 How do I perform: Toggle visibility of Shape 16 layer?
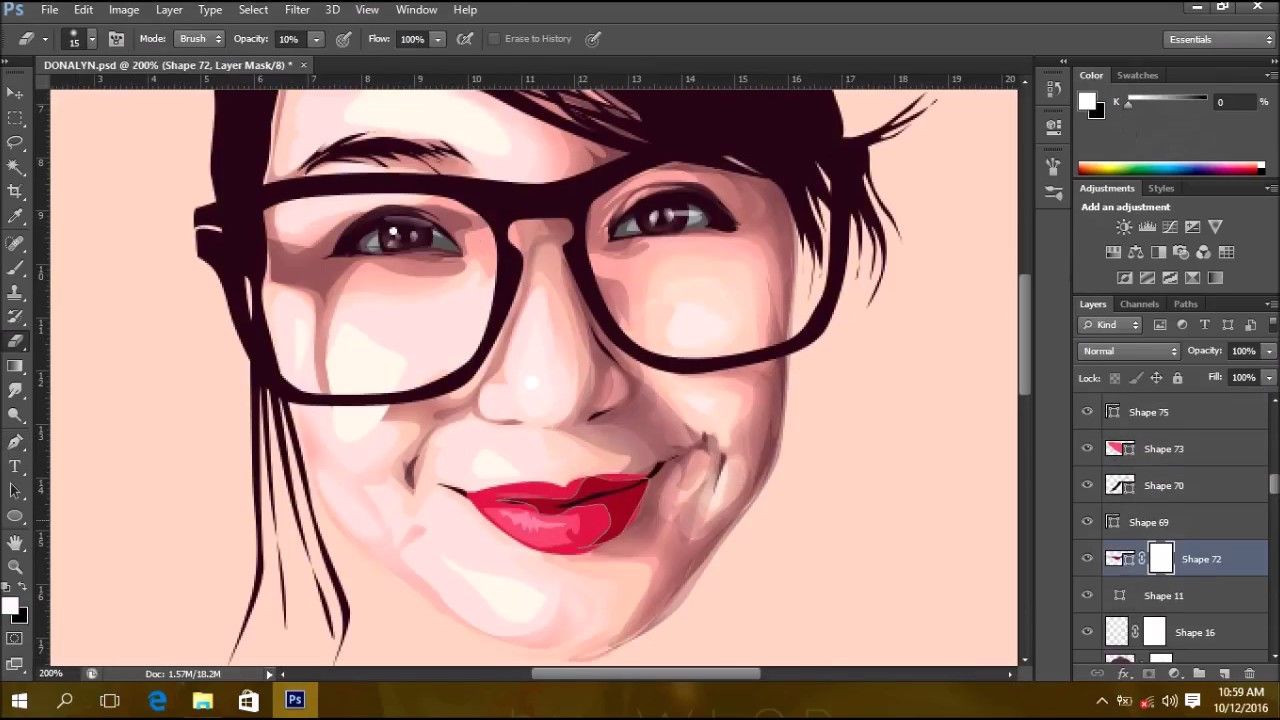1087,632
